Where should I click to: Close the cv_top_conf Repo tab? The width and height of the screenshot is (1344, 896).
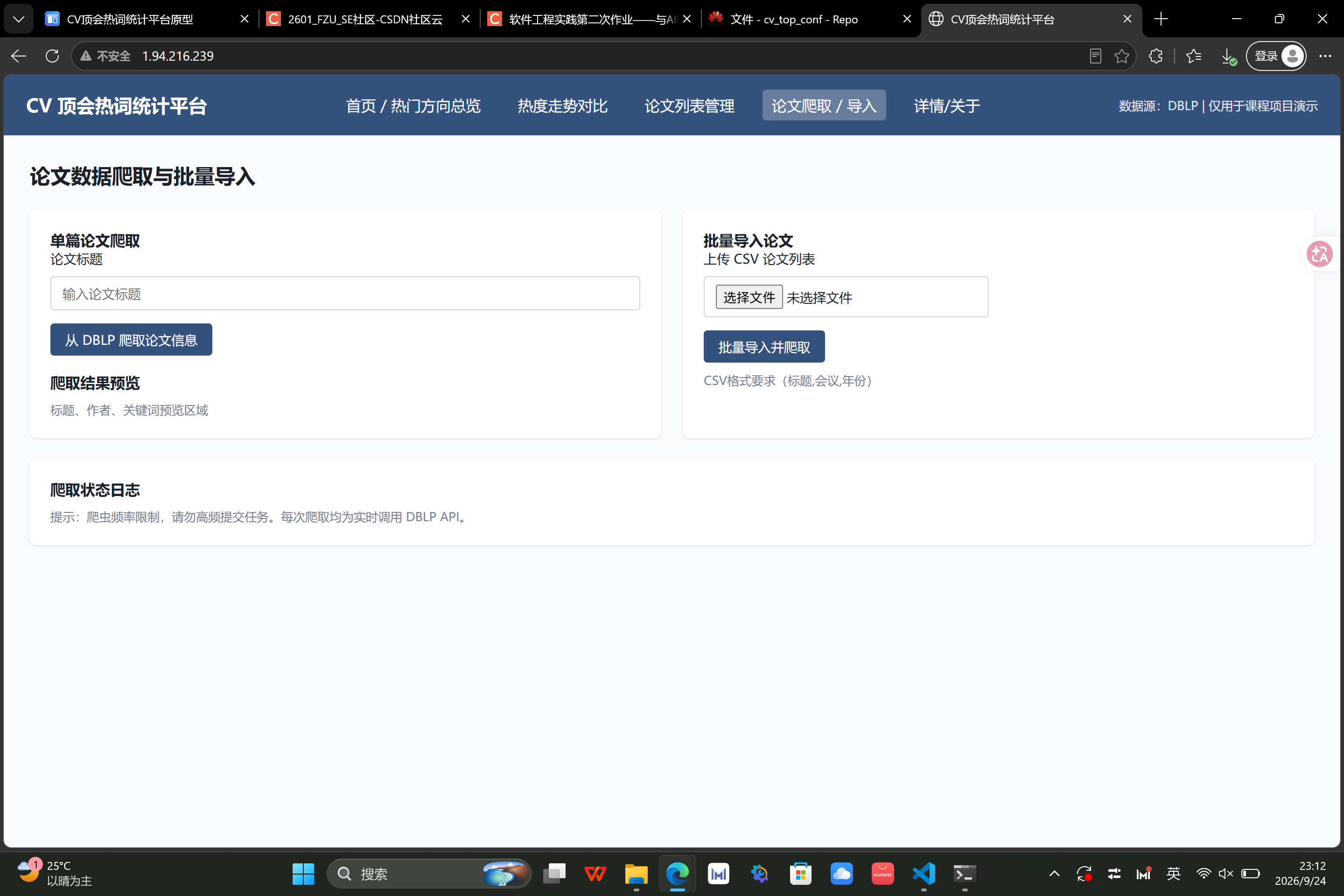[907, 19]
